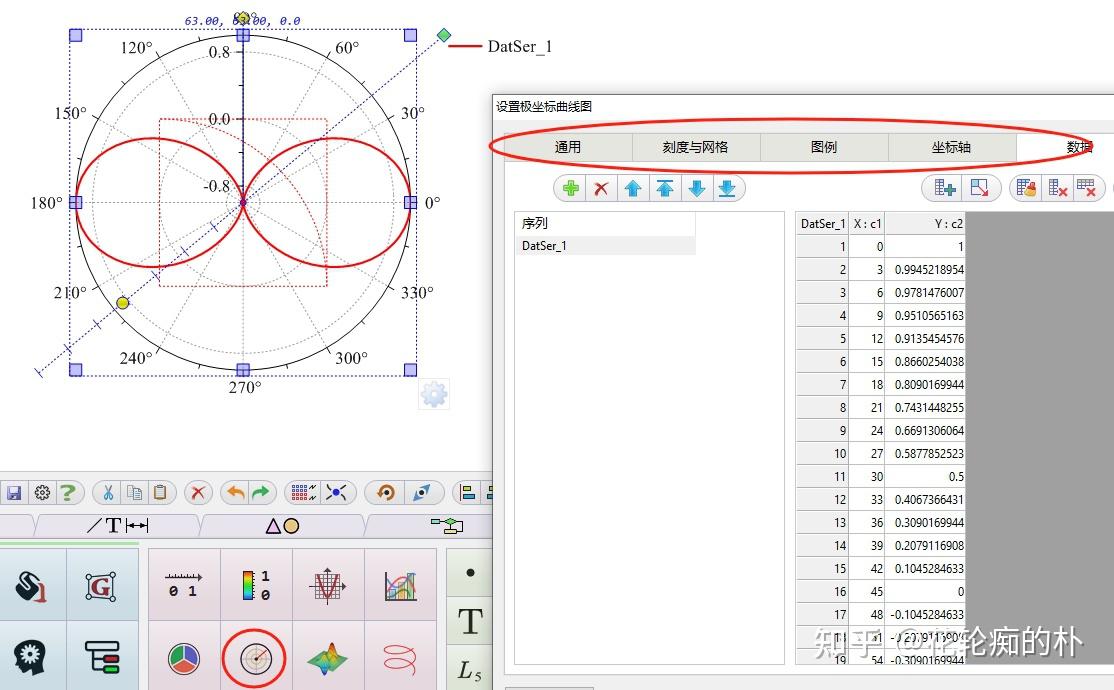Viewport: 1114px width, 690px height.
Task: Select the Text tool T
Action: [x=470, y=621]
